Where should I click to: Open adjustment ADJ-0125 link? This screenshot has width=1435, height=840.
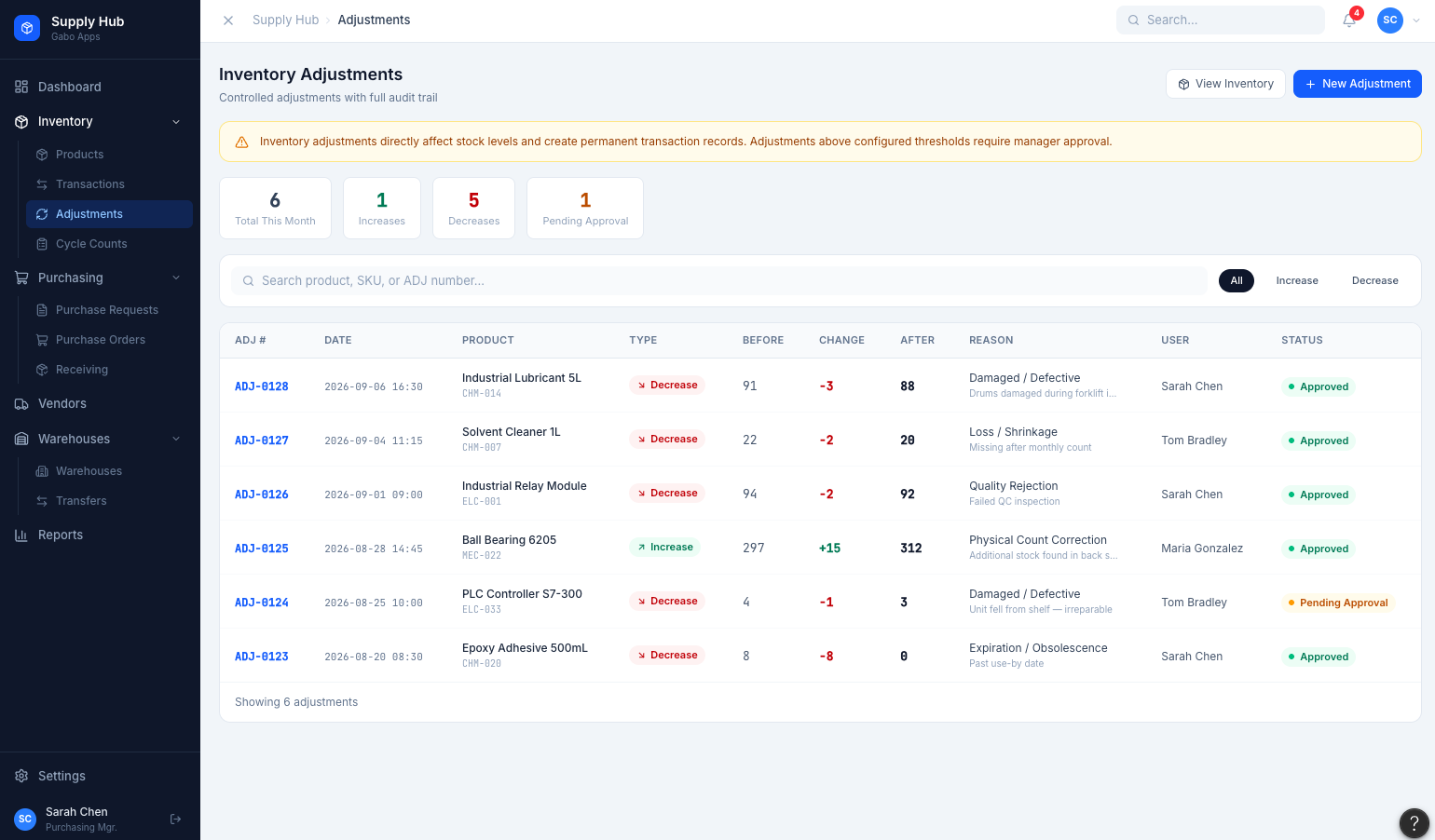(x=262, y=549)
